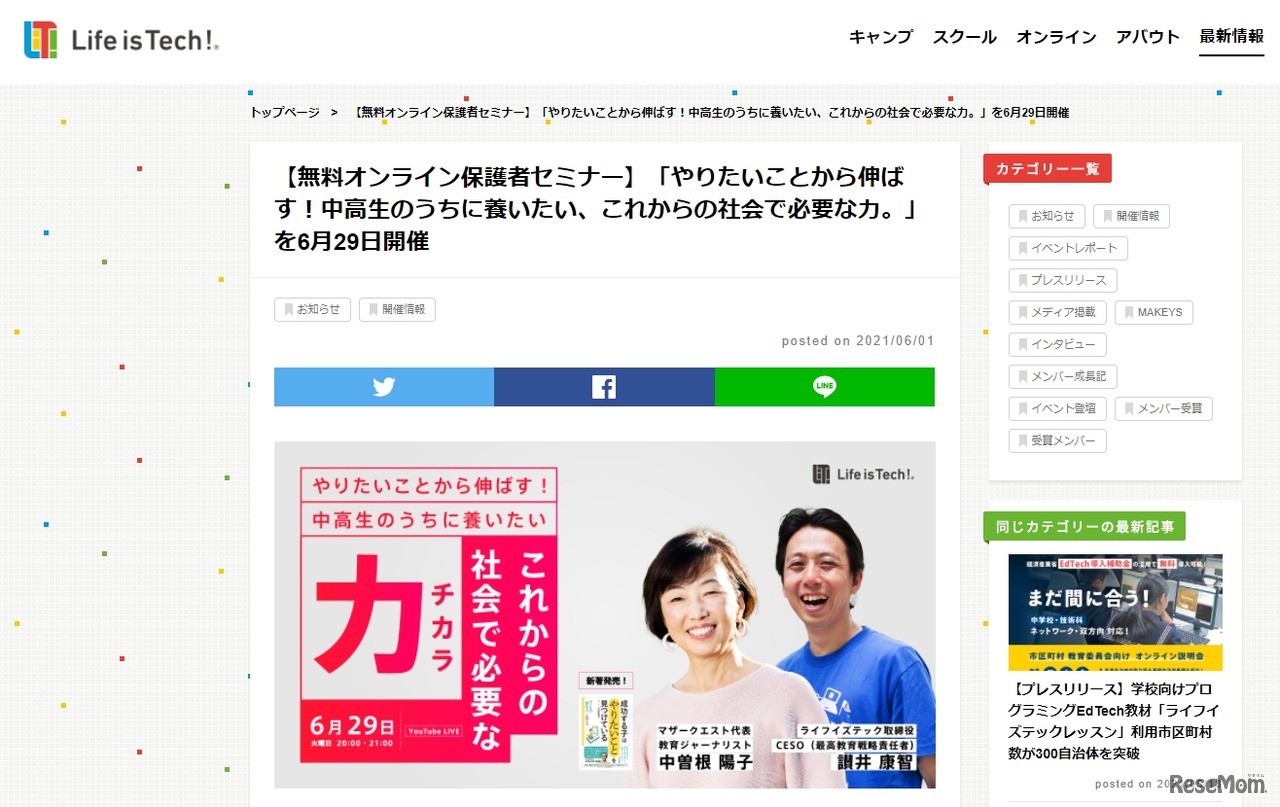Viewport: 1280px width, 807px height.
Task: Click the Life is Tech! logo
Action: (x=121, y=40)
